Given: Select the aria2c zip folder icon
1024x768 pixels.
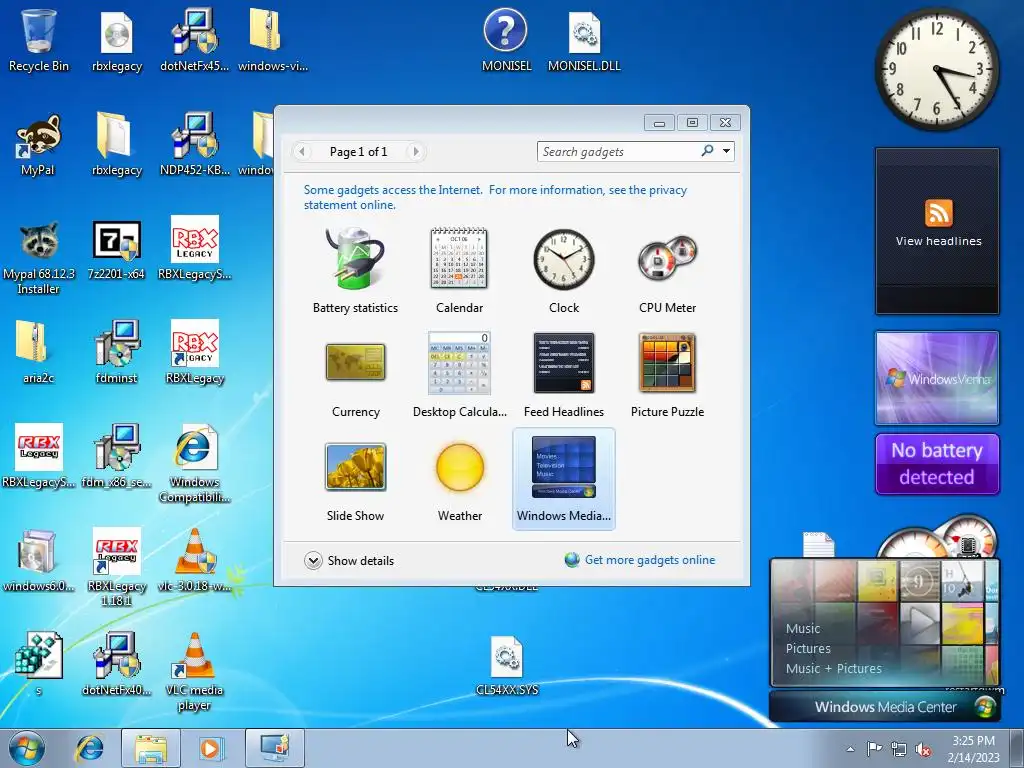Looking at the screenshot, I should tap(38, 352).
